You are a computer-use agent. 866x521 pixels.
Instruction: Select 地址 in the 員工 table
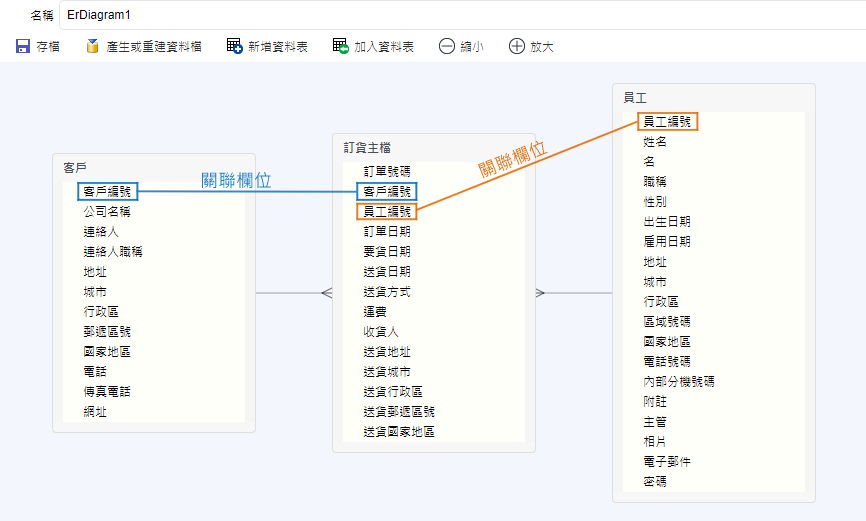coord(655,261)
